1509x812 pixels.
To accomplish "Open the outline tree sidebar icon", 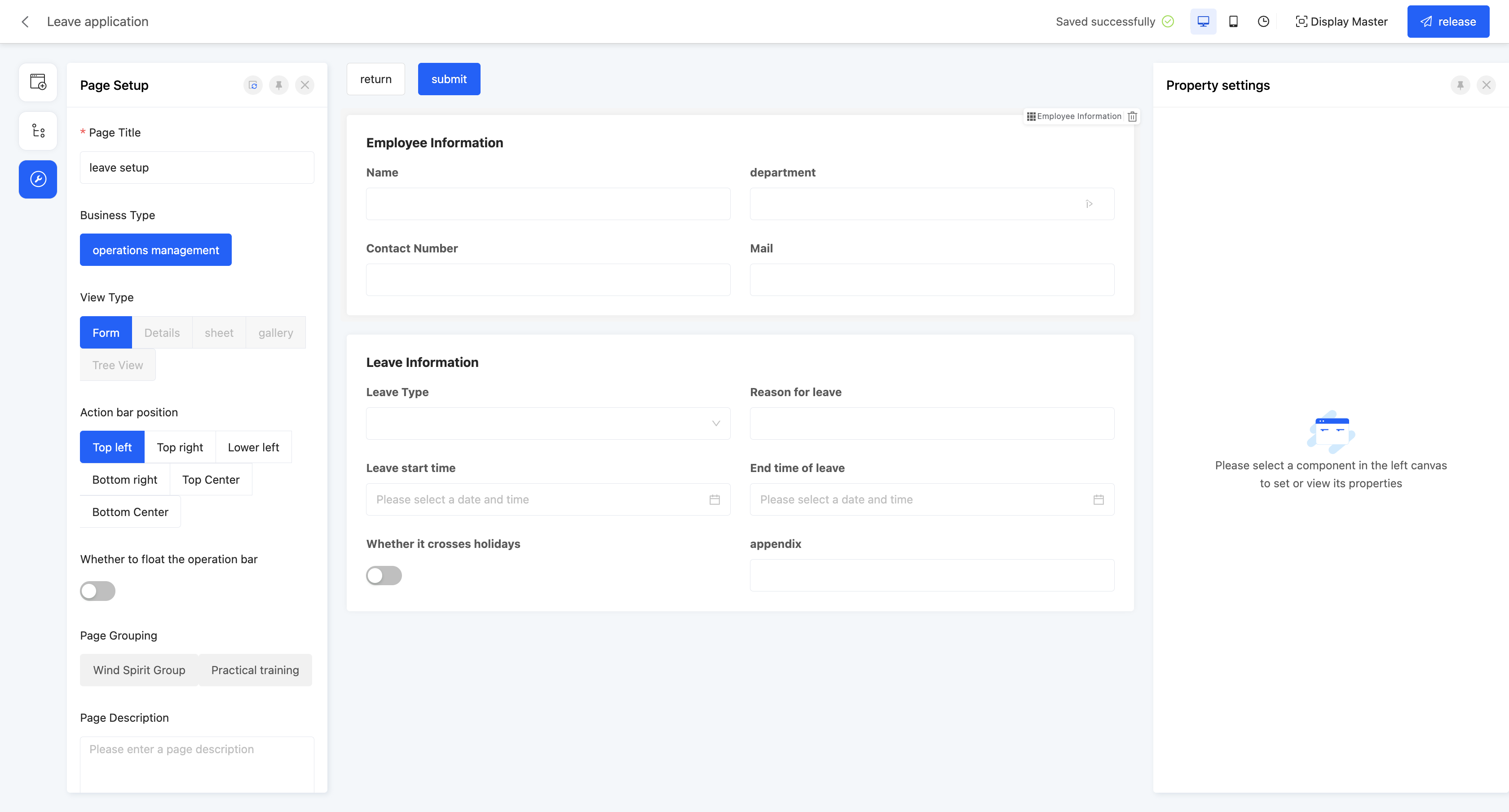I will [x=38, y=131].
